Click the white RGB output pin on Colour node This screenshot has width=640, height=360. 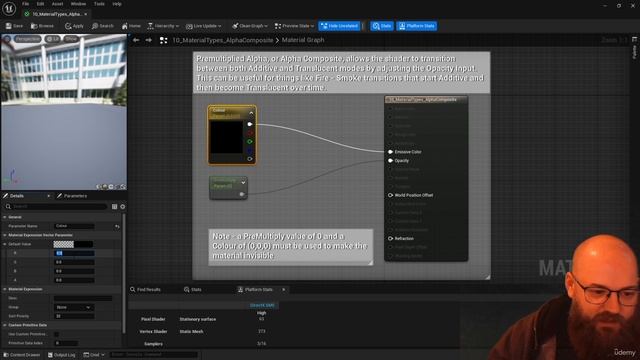250,124
